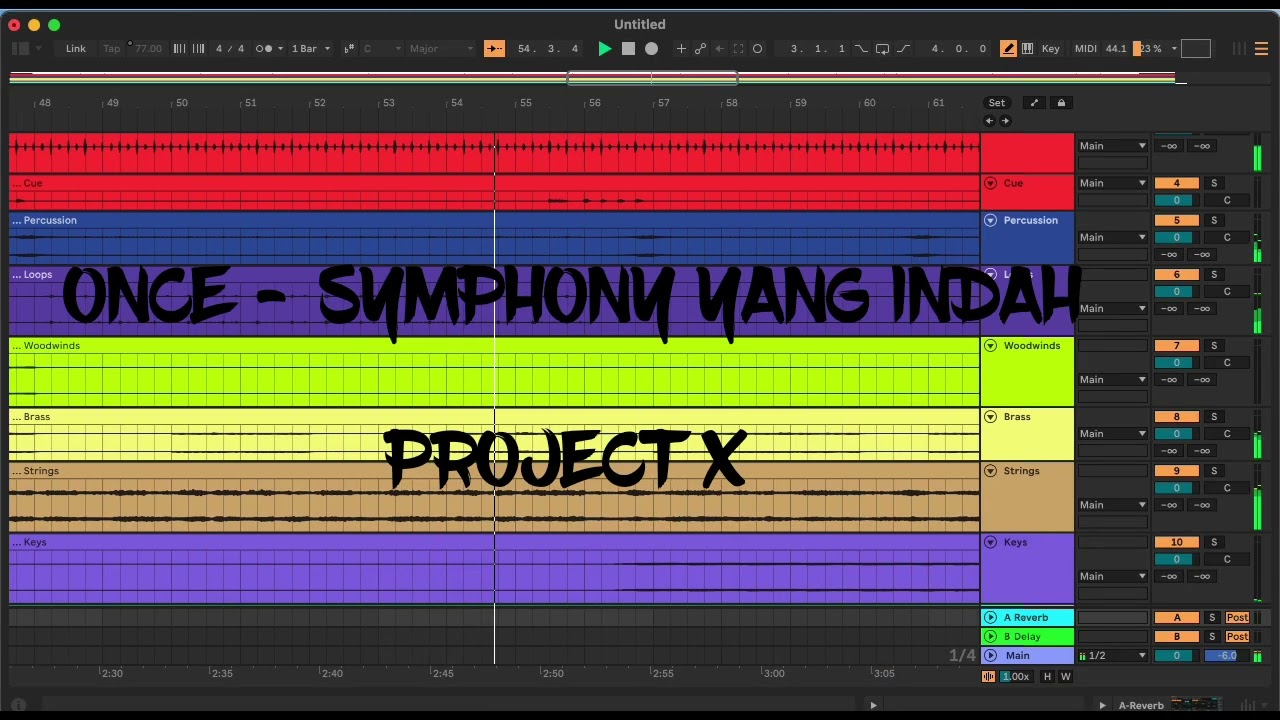Click the Brass track pan C control
Screen dimensions: 1280x720
pyautogui.click(x=1227, y=434)
